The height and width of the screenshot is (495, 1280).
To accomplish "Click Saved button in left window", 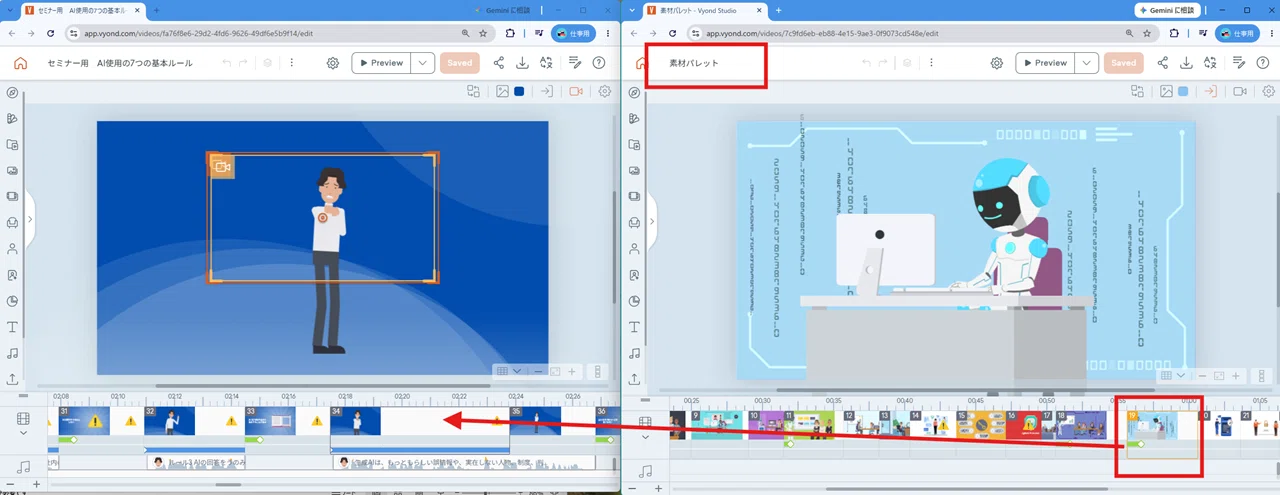I will point(460,63).
